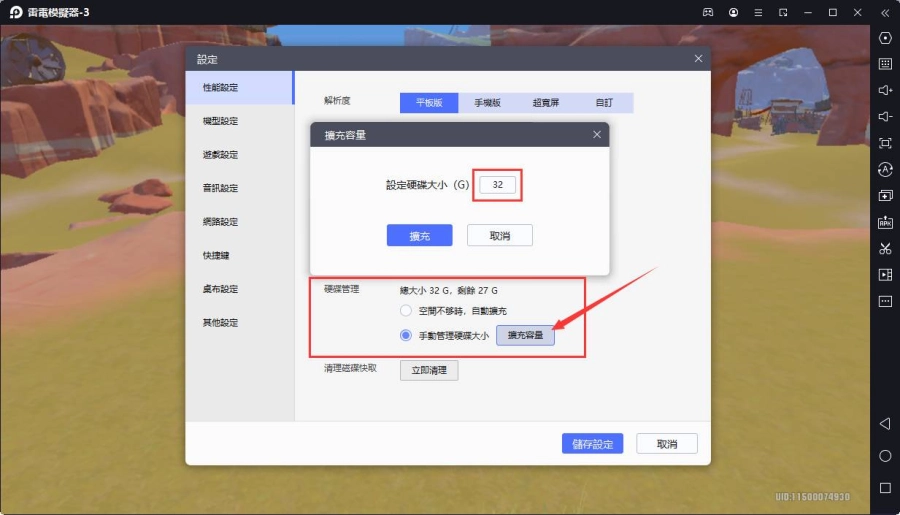Select 性能設定 in settings sidebar
The width and height of the screenshot is (900, 515).
click(x=239, y=87)
